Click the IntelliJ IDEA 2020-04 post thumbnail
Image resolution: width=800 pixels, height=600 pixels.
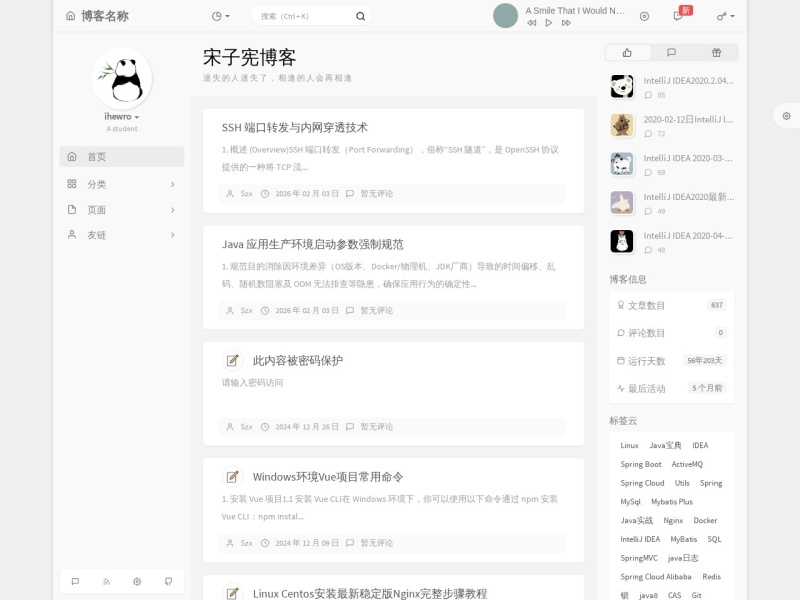pos(622,241)
